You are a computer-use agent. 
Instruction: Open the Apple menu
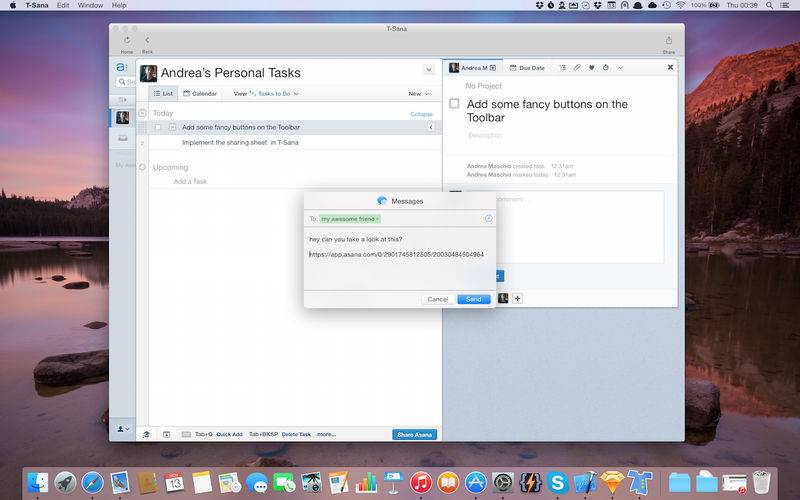13,5
